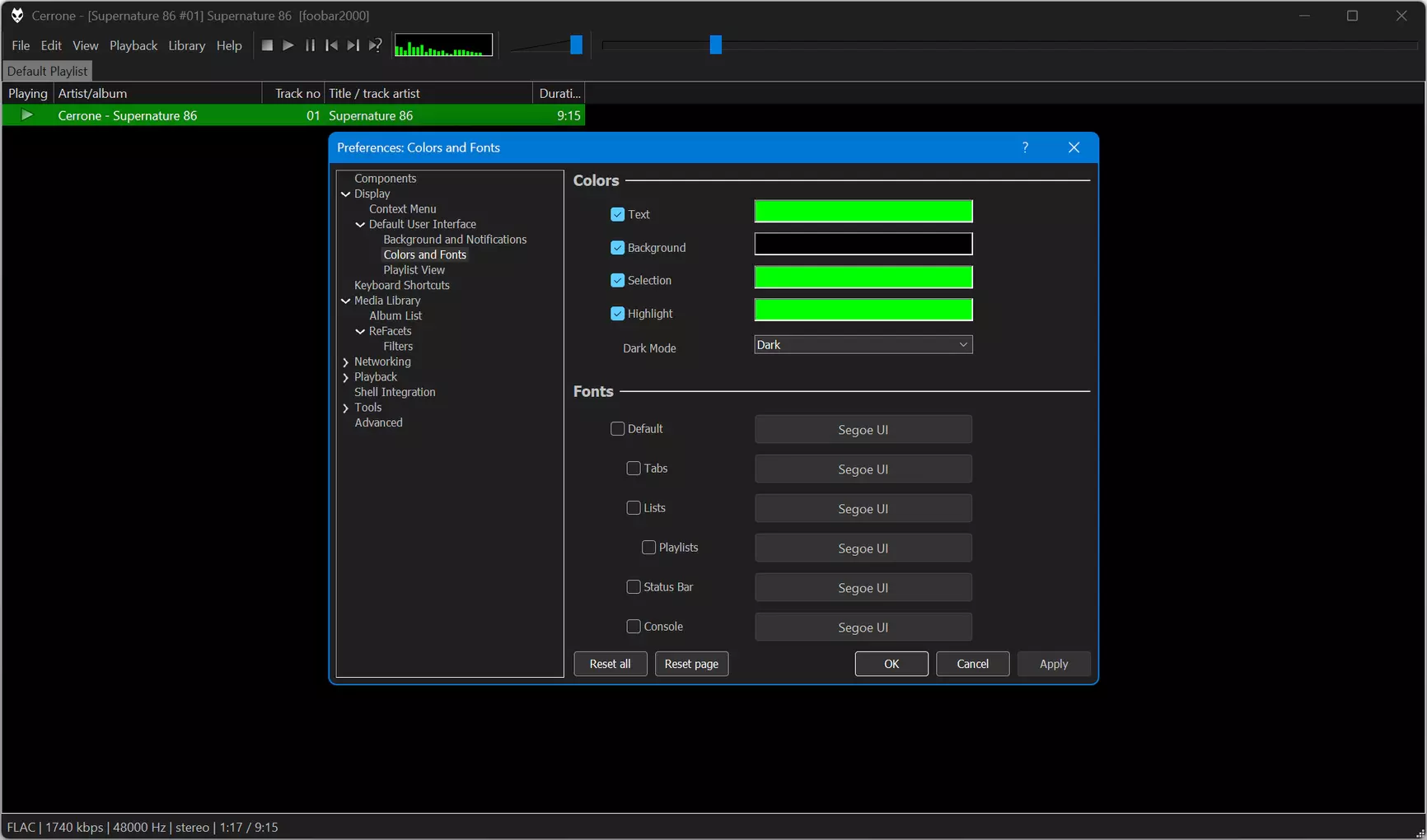Select the Default Playlist tab
The width and height of the screenshot is (1427, 840).
[47, 71]
